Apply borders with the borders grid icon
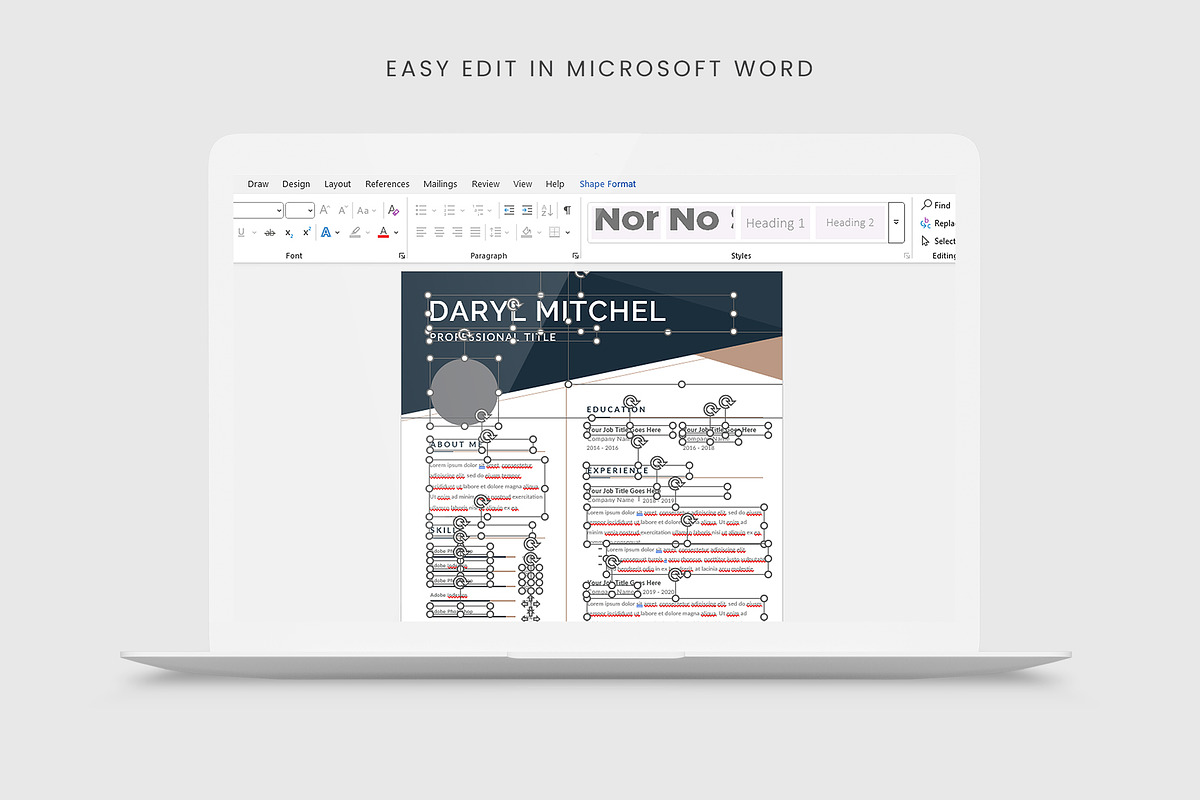This screenshot has height=800, width=1200. [554, 232]
